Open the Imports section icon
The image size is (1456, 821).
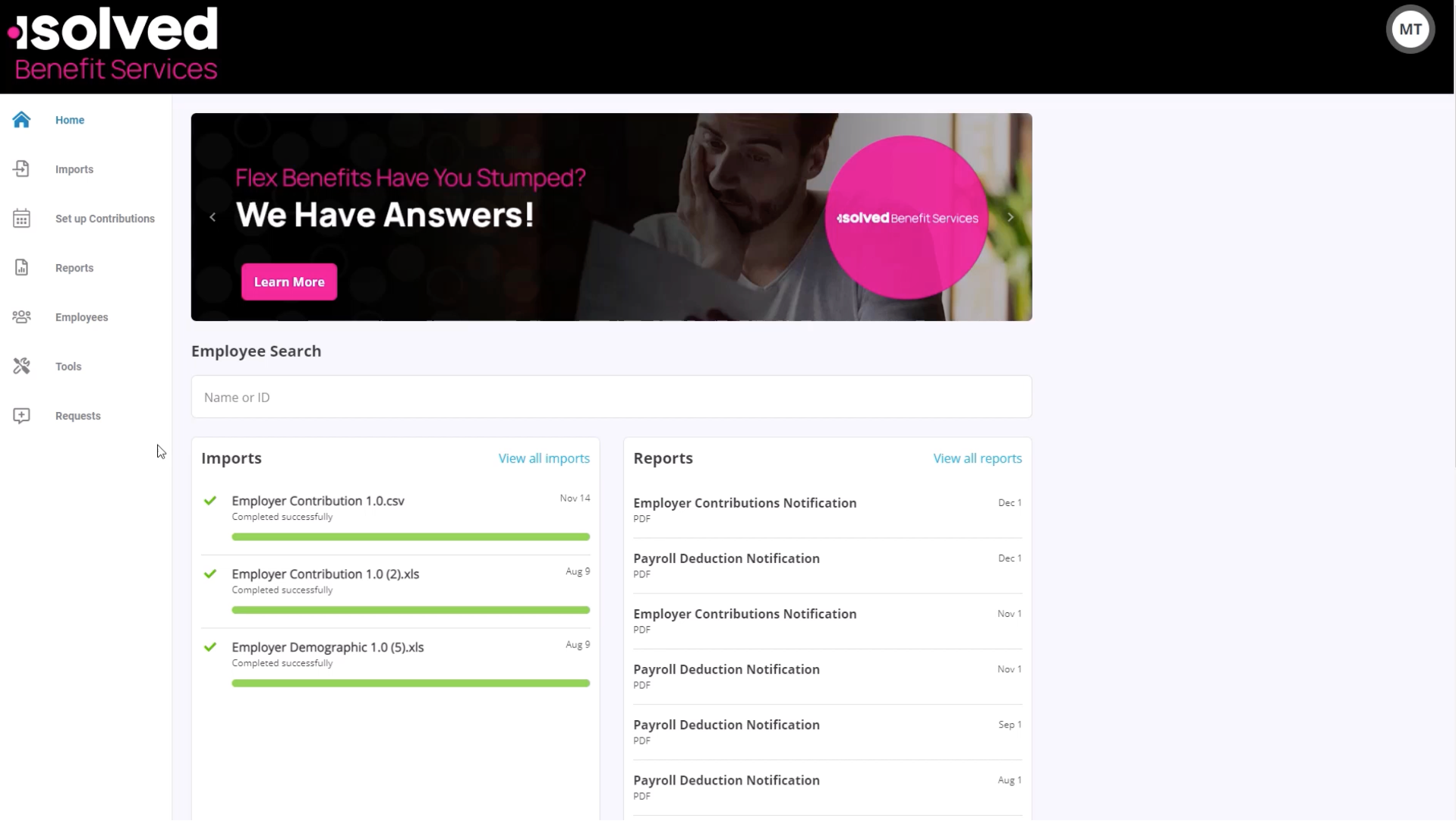pos(21,168)
